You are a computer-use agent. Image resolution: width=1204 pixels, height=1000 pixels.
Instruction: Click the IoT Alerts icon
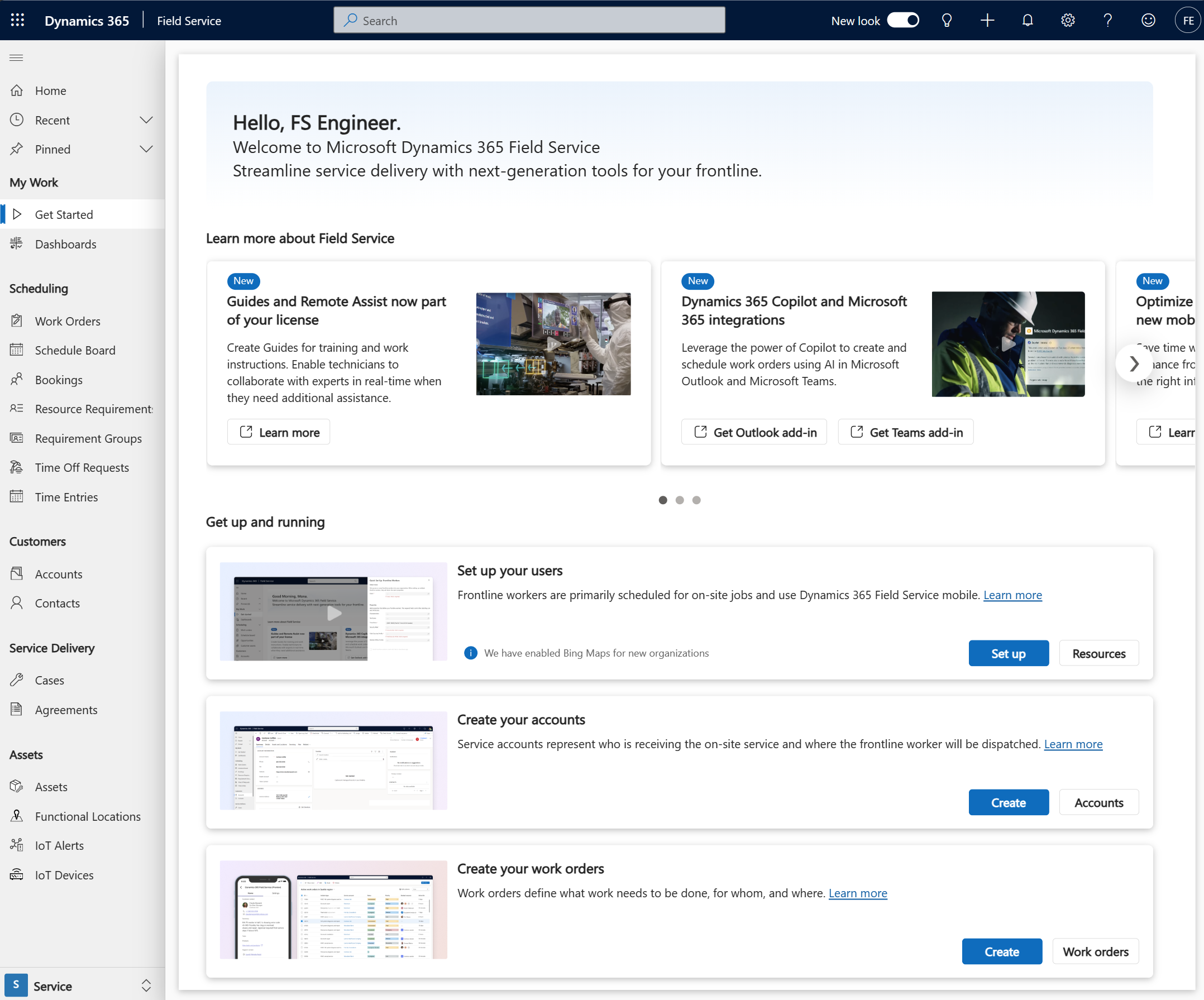pos(18,845)
